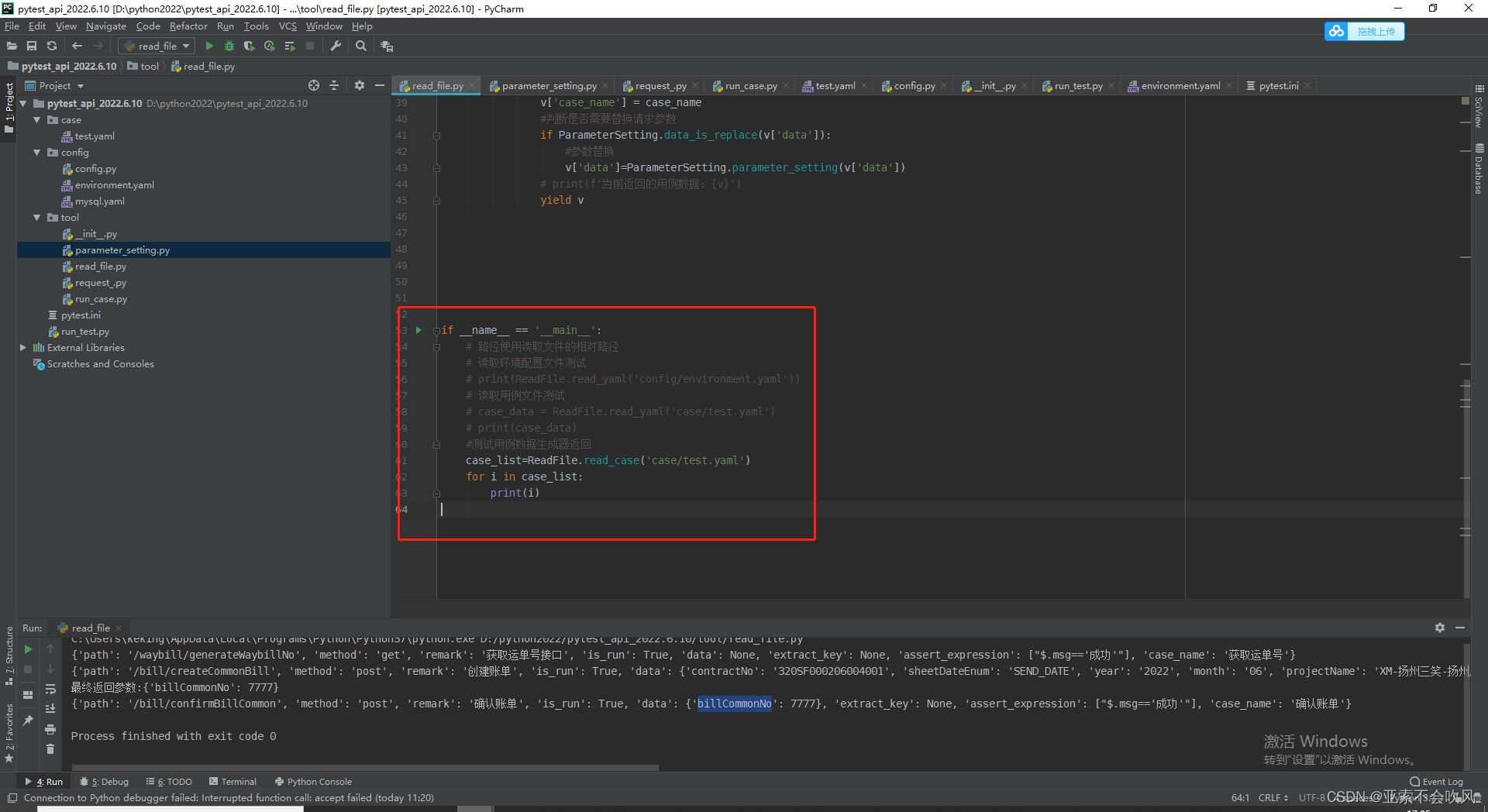Image resolution: width=1488 pixels, height=812 pixels.
Task: Collapse all nodes in Project panel
Action: point(334,85)
